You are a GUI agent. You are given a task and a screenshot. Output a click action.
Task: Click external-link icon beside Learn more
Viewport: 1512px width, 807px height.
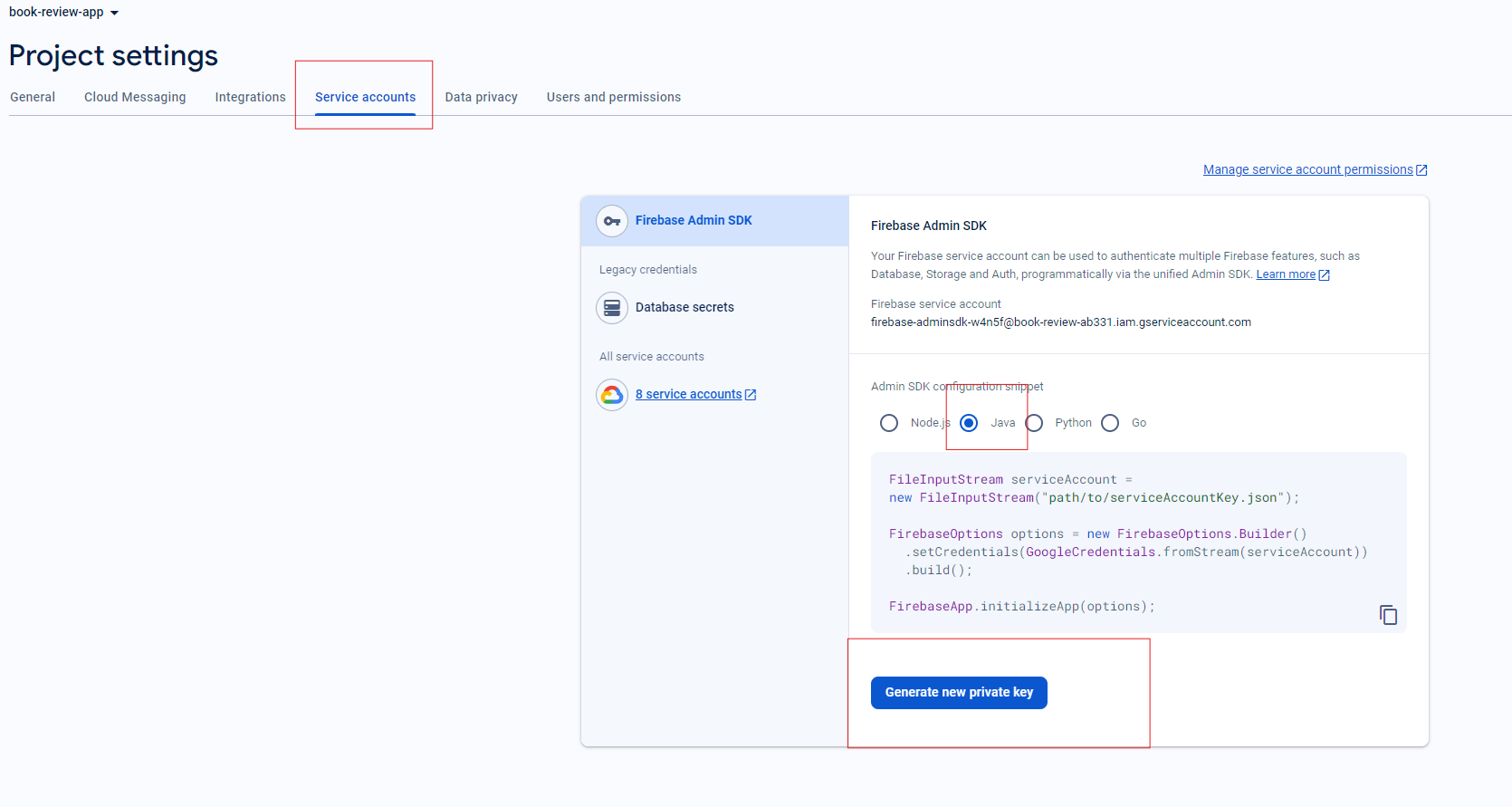(1325, 275)
